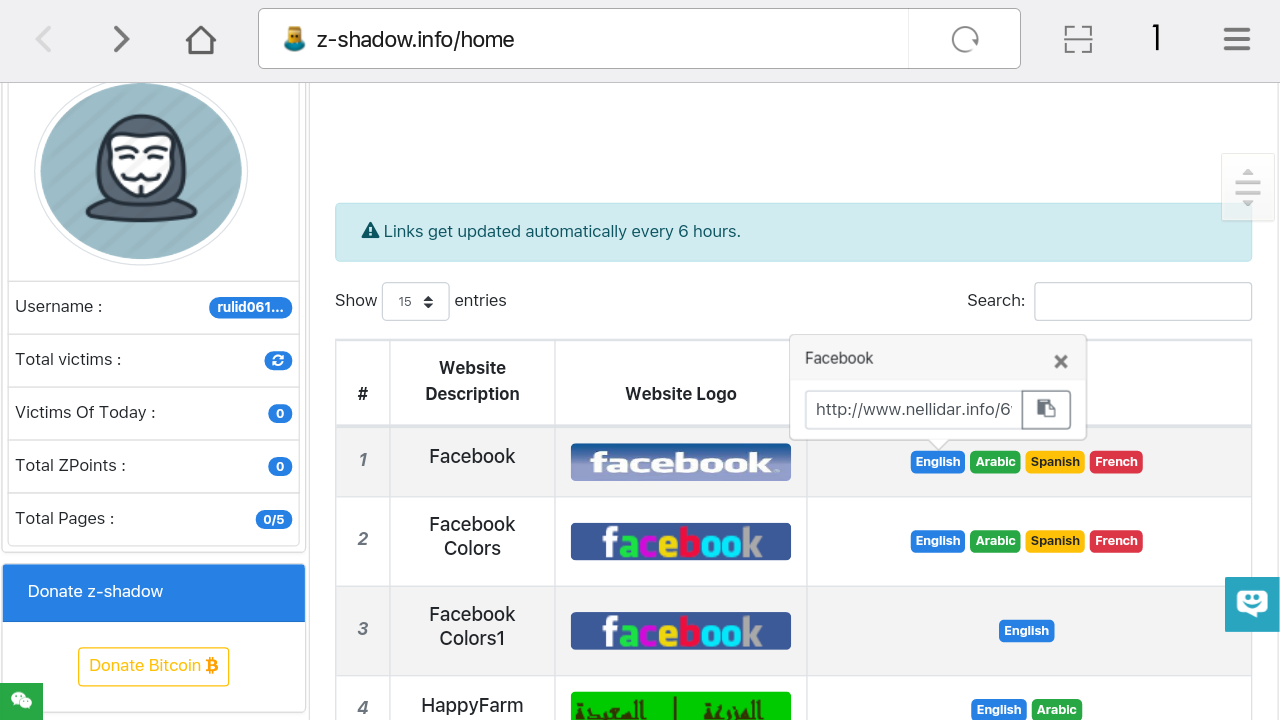This screenshot has height=720, width=1280.
Task: Click the English badge in Facebook Colors row
Action: [938, 541]
